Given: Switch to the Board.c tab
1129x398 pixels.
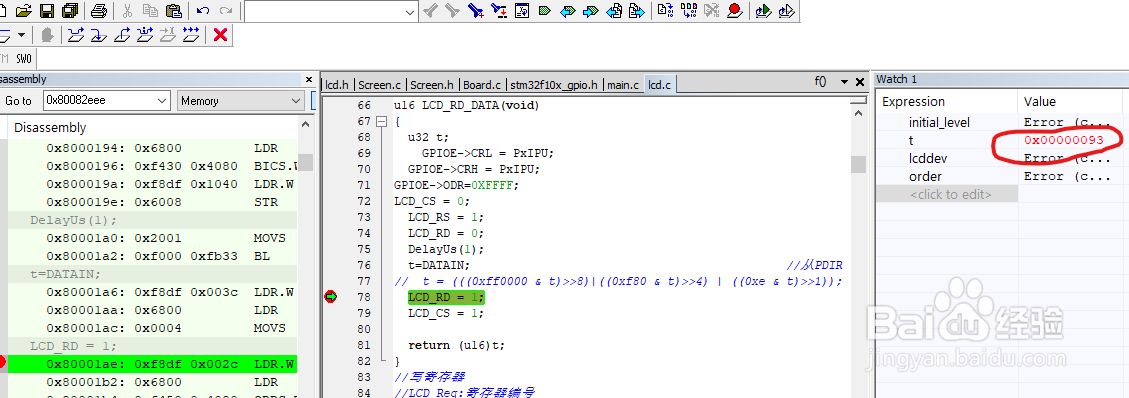Looking at the screenshot, I should pos(482,85).
